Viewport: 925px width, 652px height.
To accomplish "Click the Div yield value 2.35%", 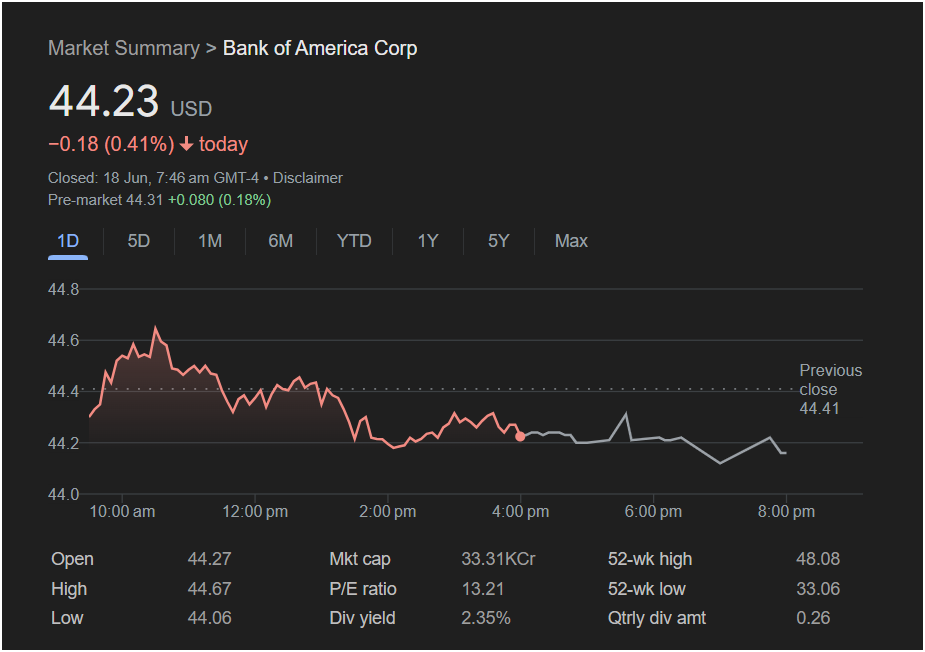I will coord(486,618).
